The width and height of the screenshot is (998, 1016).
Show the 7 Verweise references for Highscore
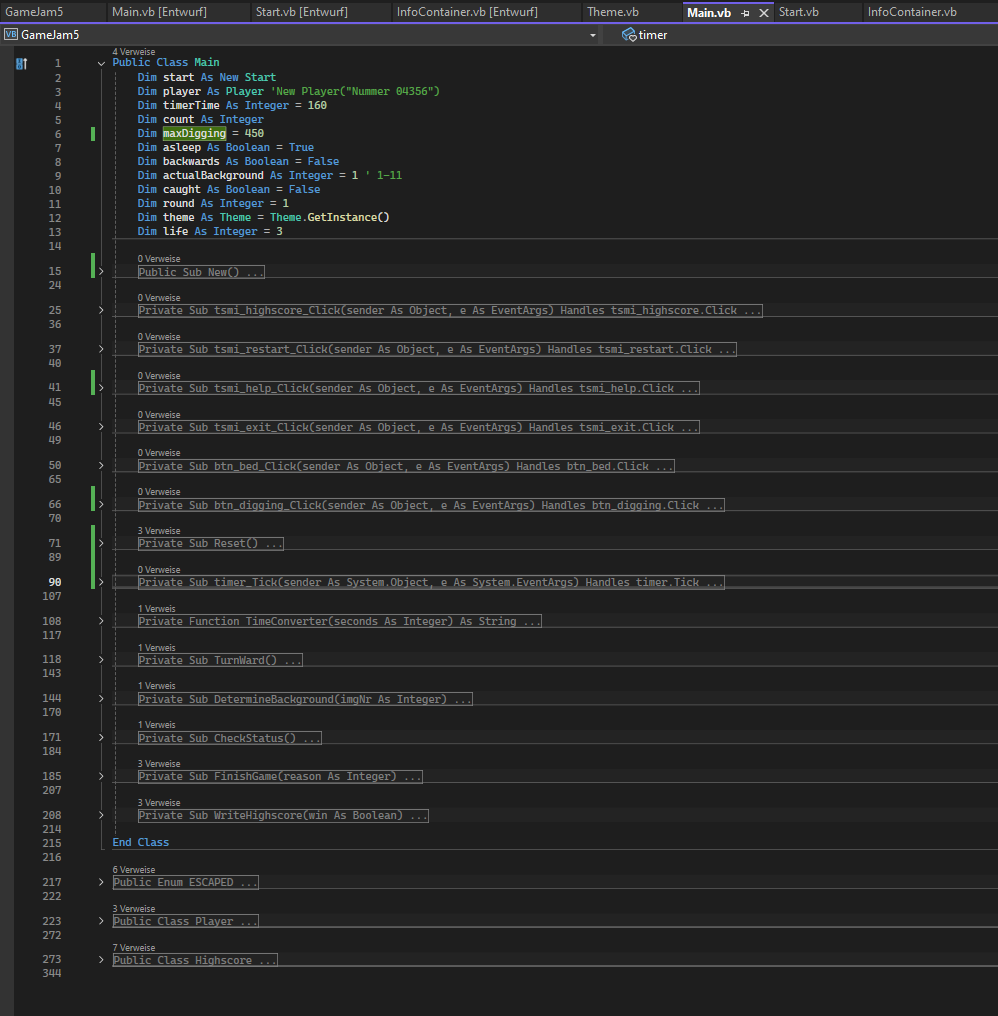[x=133, y=947]
